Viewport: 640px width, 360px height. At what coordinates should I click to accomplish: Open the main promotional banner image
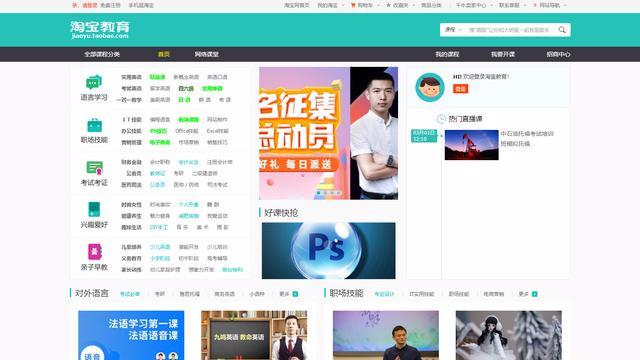tap(329, 133)
